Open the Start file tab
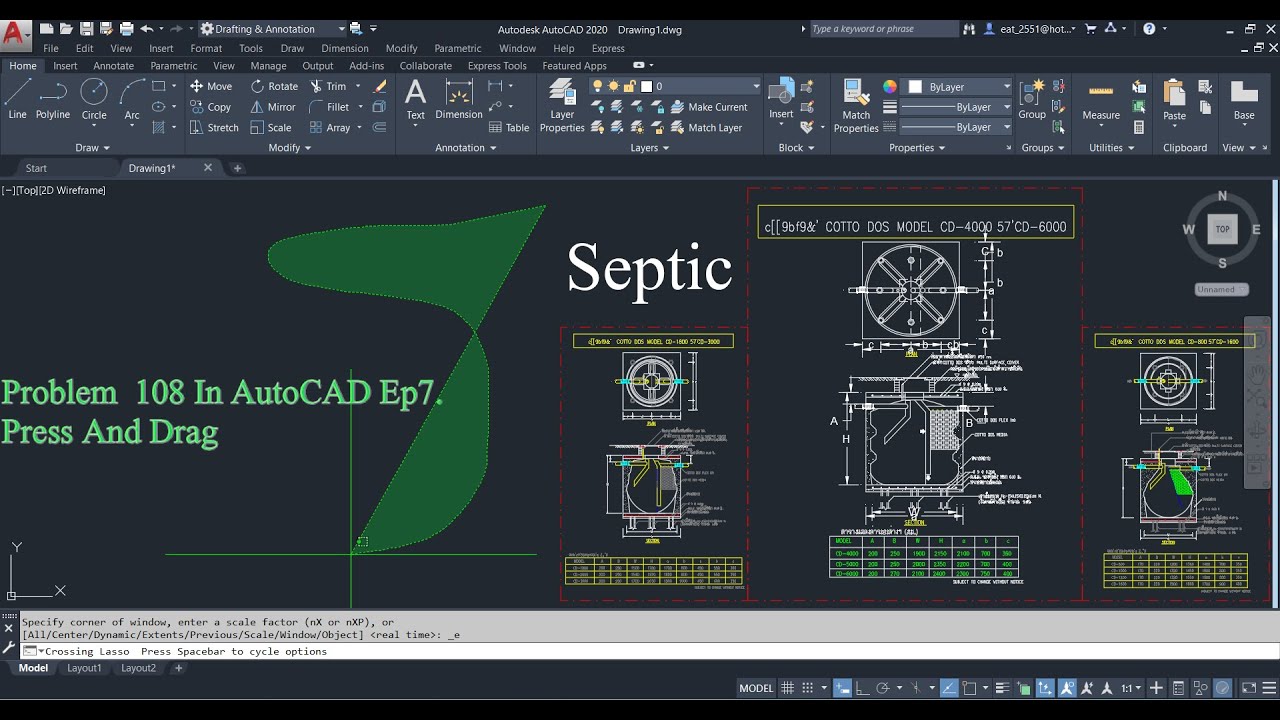 point(36,168)
